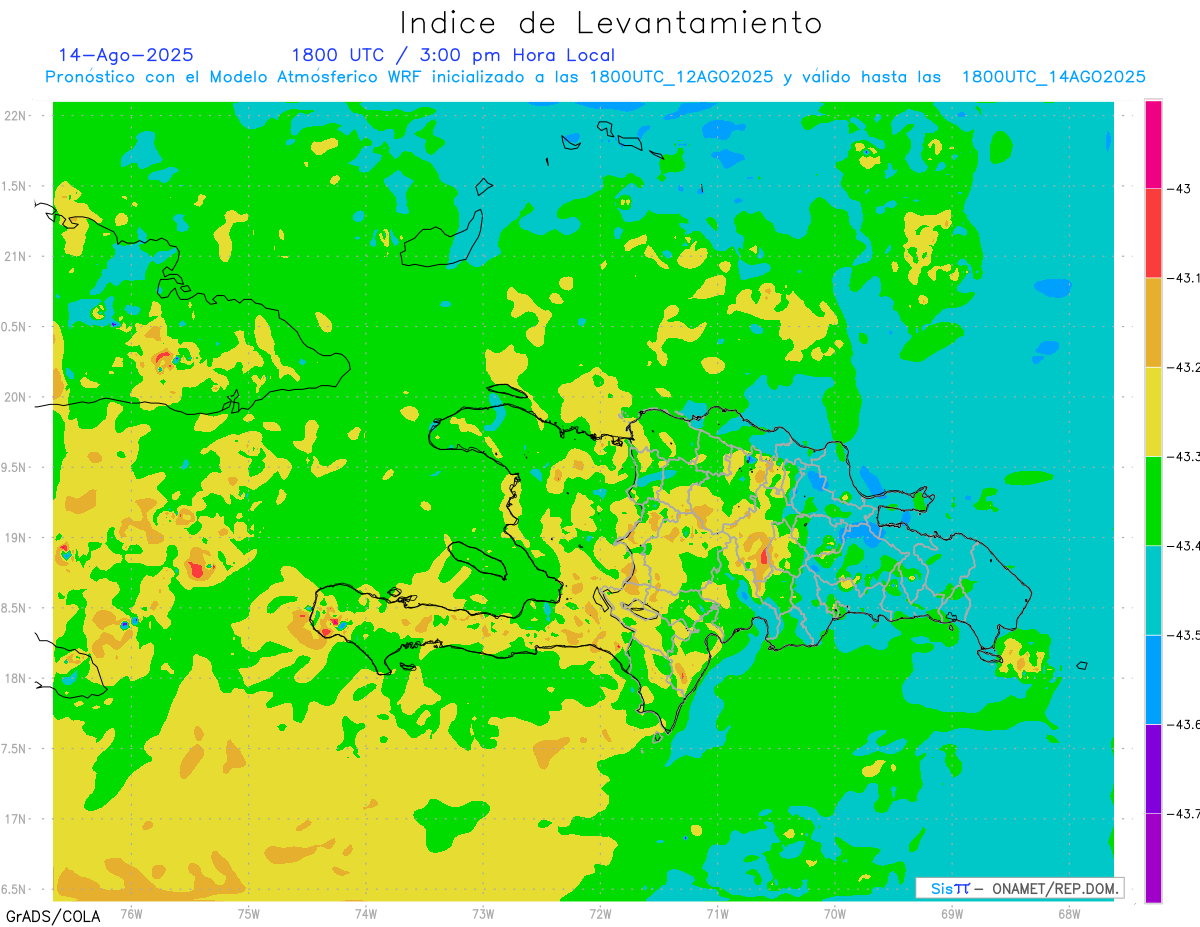Click the '-43.6' legend value

[x=1183, y=724]
